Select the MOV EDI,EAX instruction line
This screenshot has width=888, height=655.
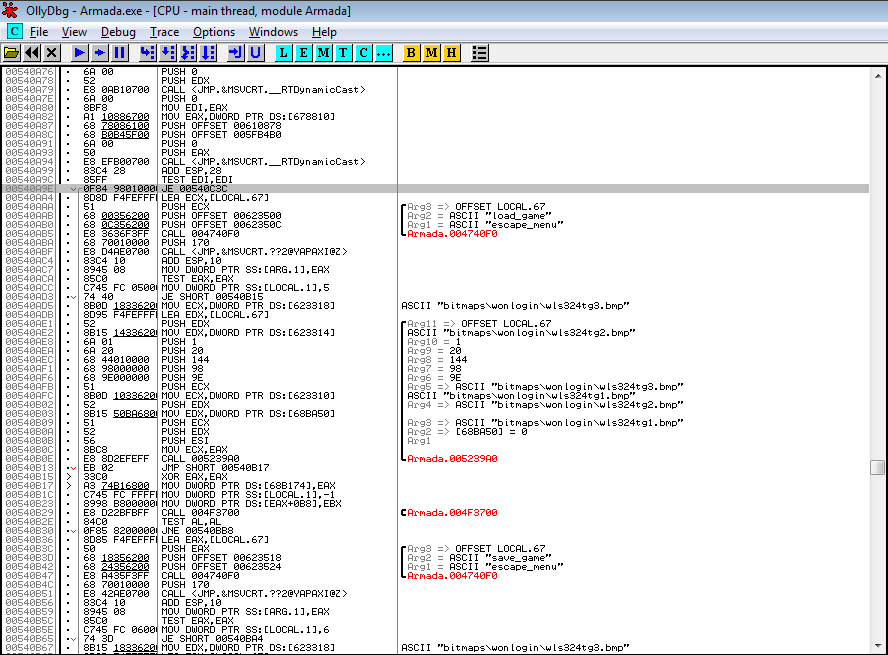coord(194,108)
